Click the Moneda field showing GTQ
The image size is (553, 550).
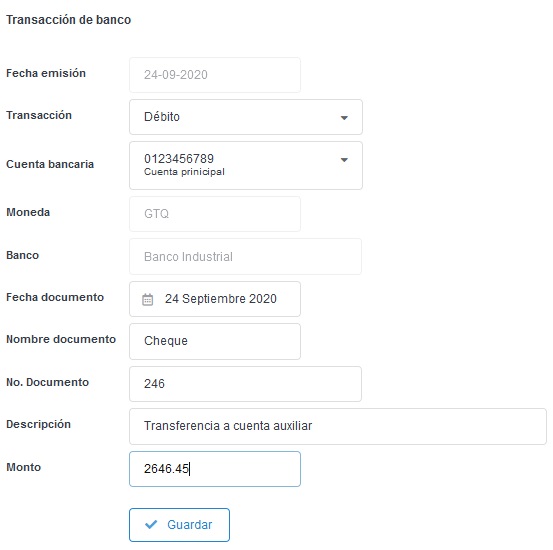(x=215, y=214)
